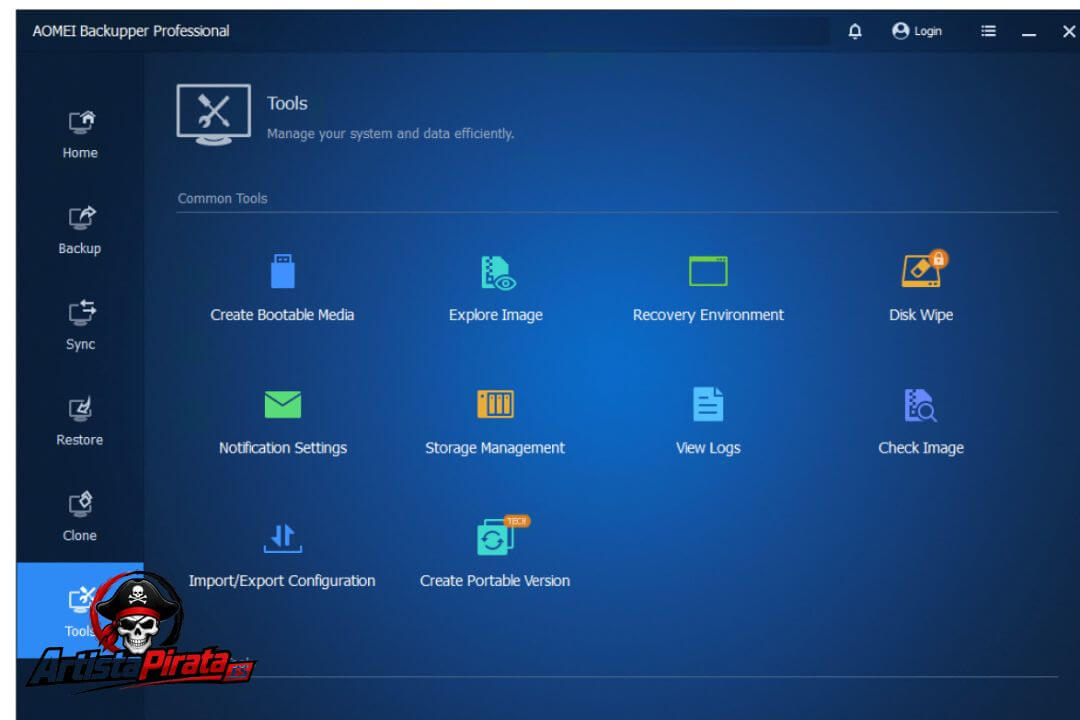Go to Home in the sidebar

tap(80, 135)
